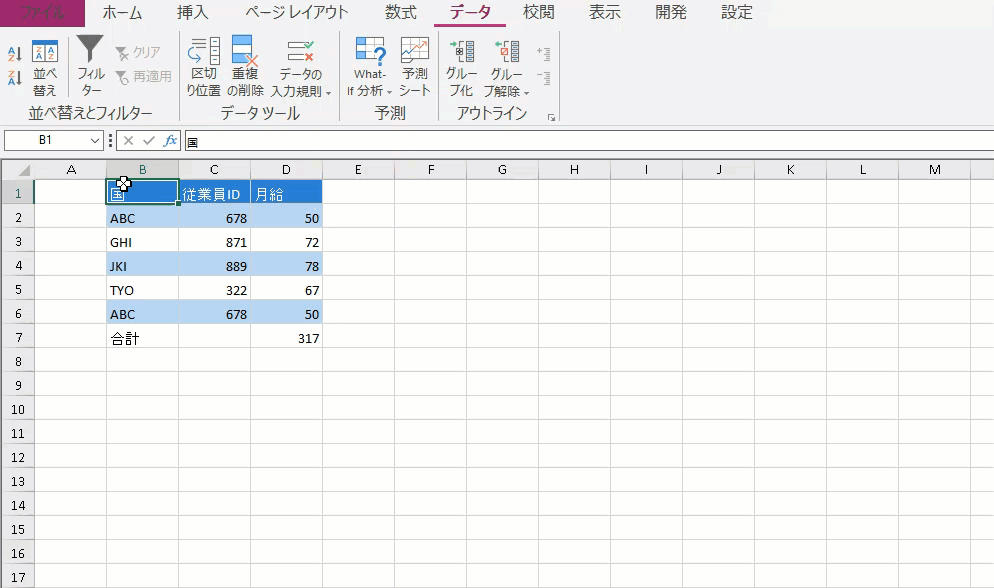Click the グループ化 group icon

(x=461, y=66)
